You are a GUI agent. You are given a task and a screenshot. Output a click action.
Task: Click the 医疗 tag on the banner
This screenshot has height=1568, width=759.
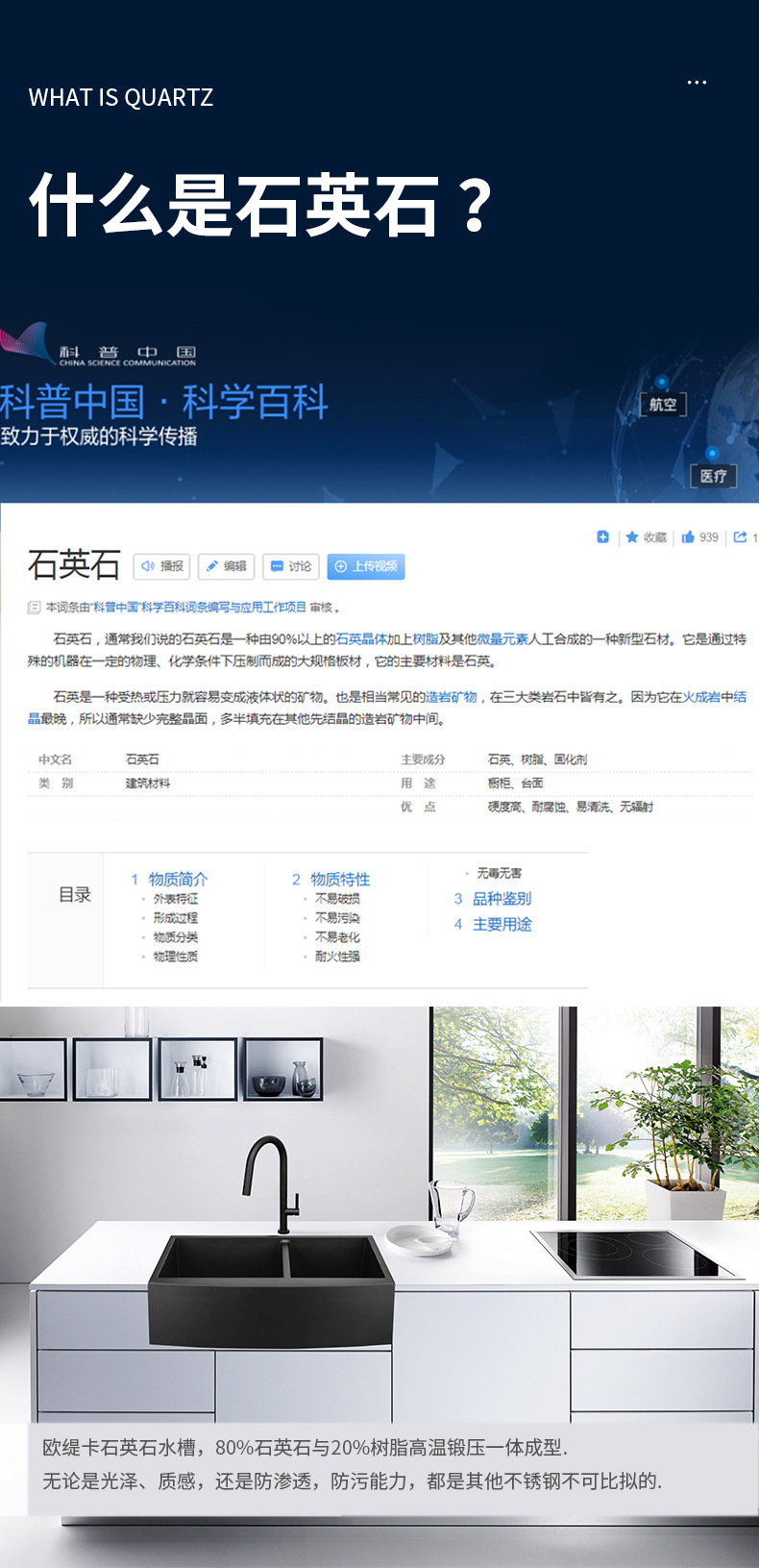(714, 476)
